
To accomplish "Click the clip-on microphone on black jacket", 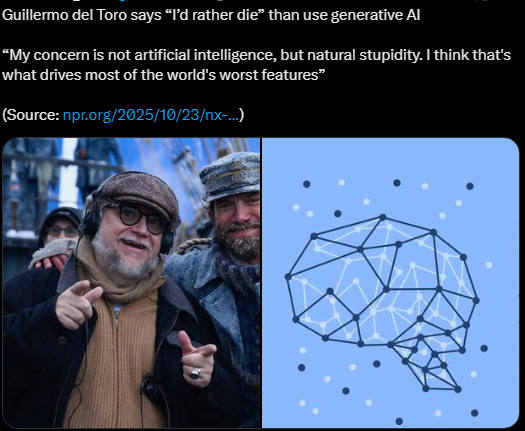I will click(149, 387).
